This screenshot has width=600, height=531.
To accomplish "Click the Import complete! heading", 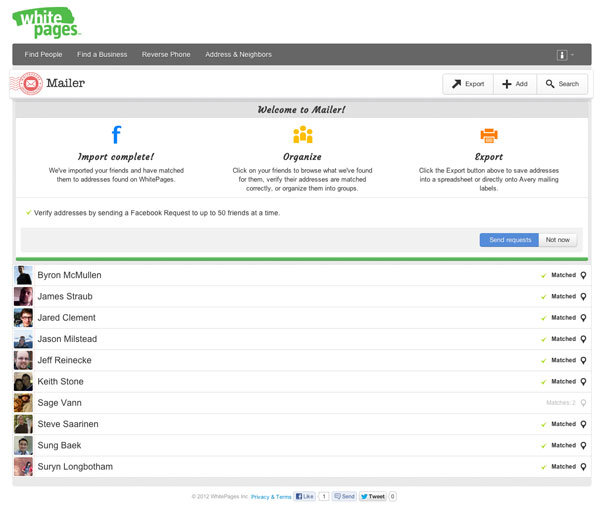I will pos(116,157).
